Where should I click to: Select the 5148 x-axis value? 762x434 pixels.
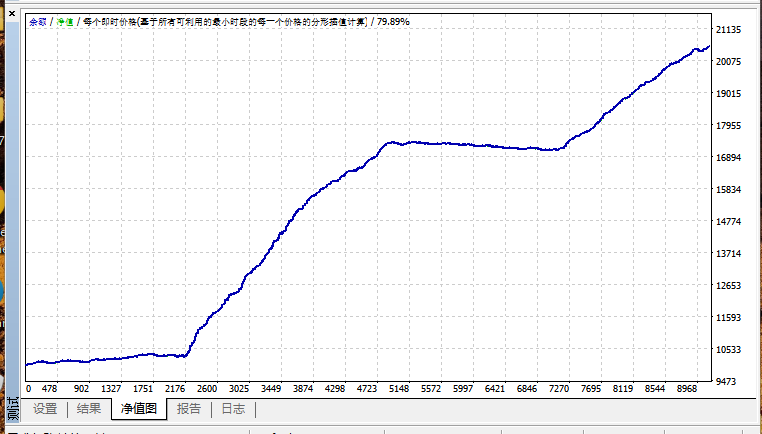(399, 389)
